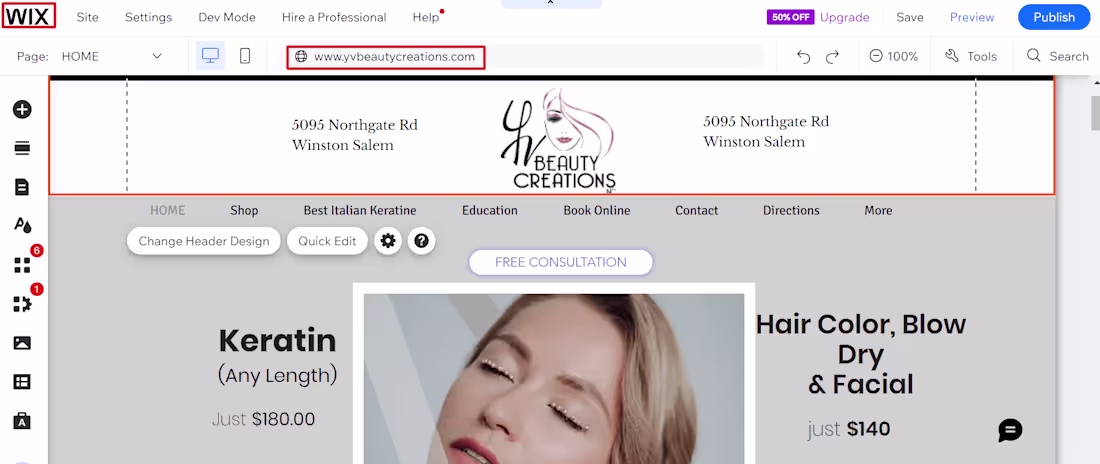Save the site
This screenshot has height=464, width=1100.
910,18
